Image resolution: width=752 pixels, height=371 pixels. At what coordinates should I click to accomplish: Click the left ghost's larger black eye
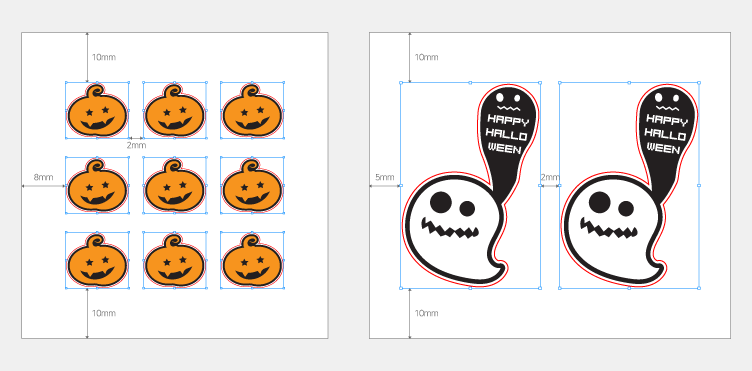tap(440, 201)
